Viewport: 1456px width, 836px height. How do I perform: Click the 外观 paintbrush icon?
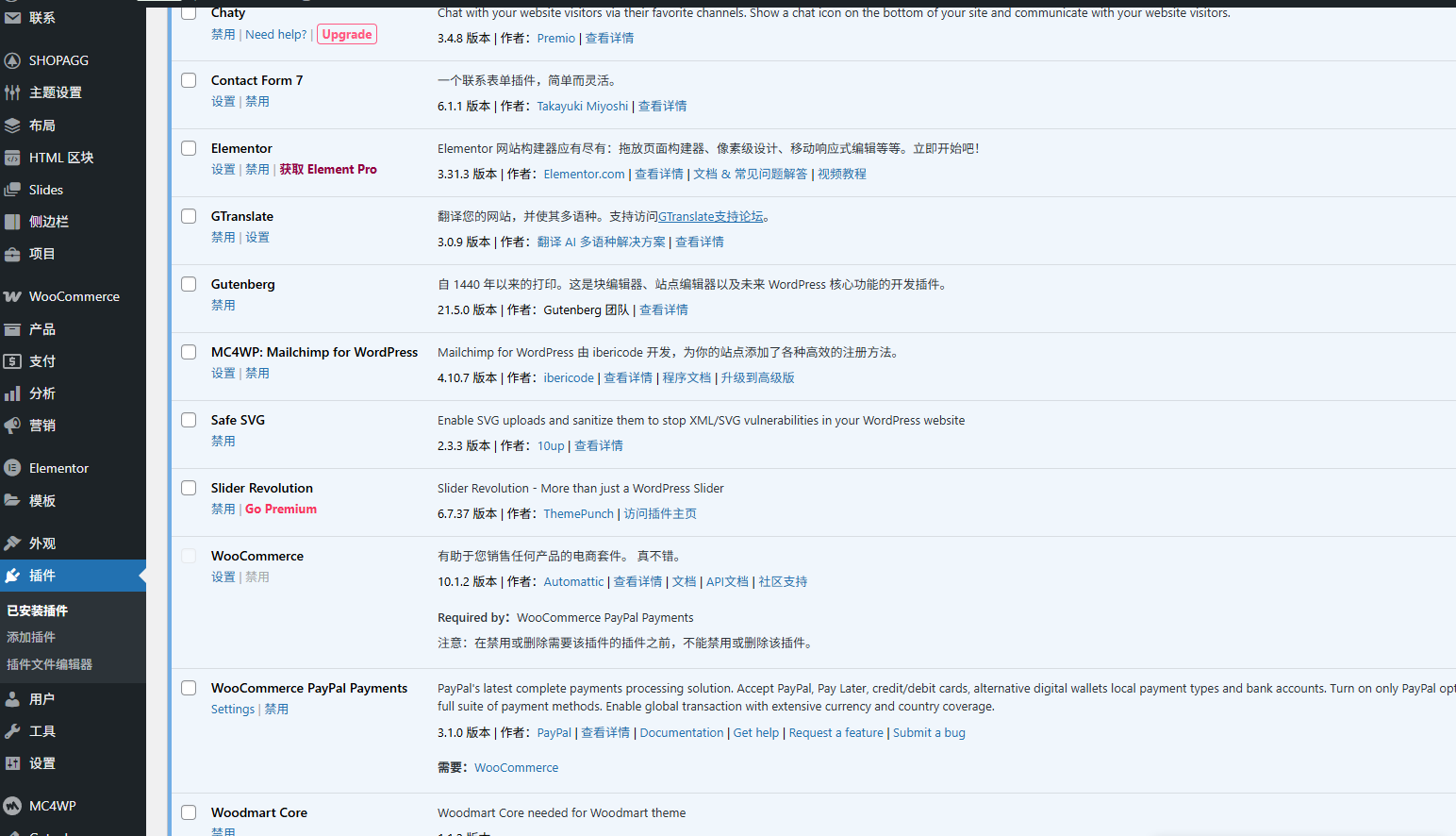(x=12, y=543)
